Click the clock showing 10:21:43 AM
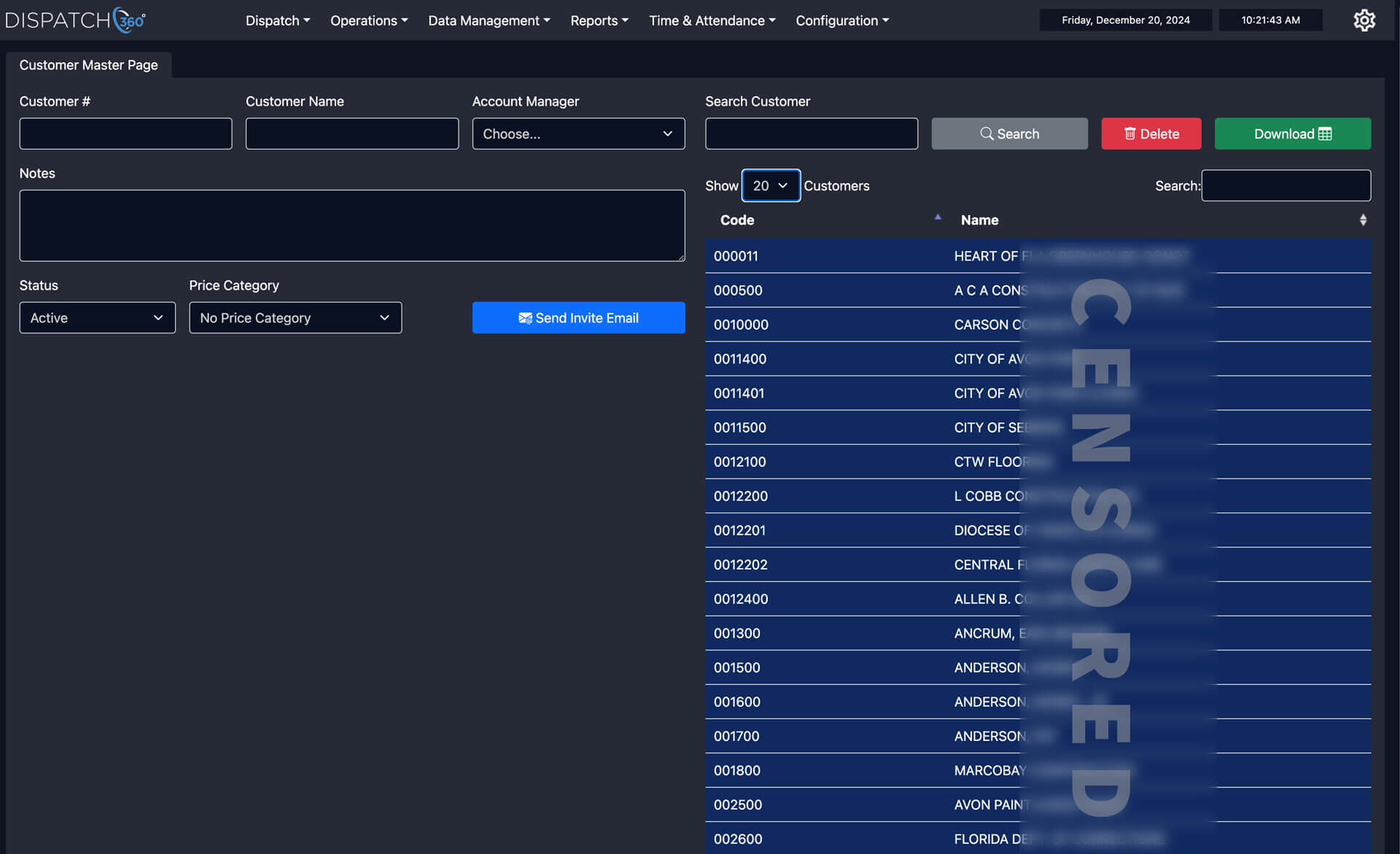Image resolution: width=1400 pixels, height=854 pixels. (x=1270, y=20)
